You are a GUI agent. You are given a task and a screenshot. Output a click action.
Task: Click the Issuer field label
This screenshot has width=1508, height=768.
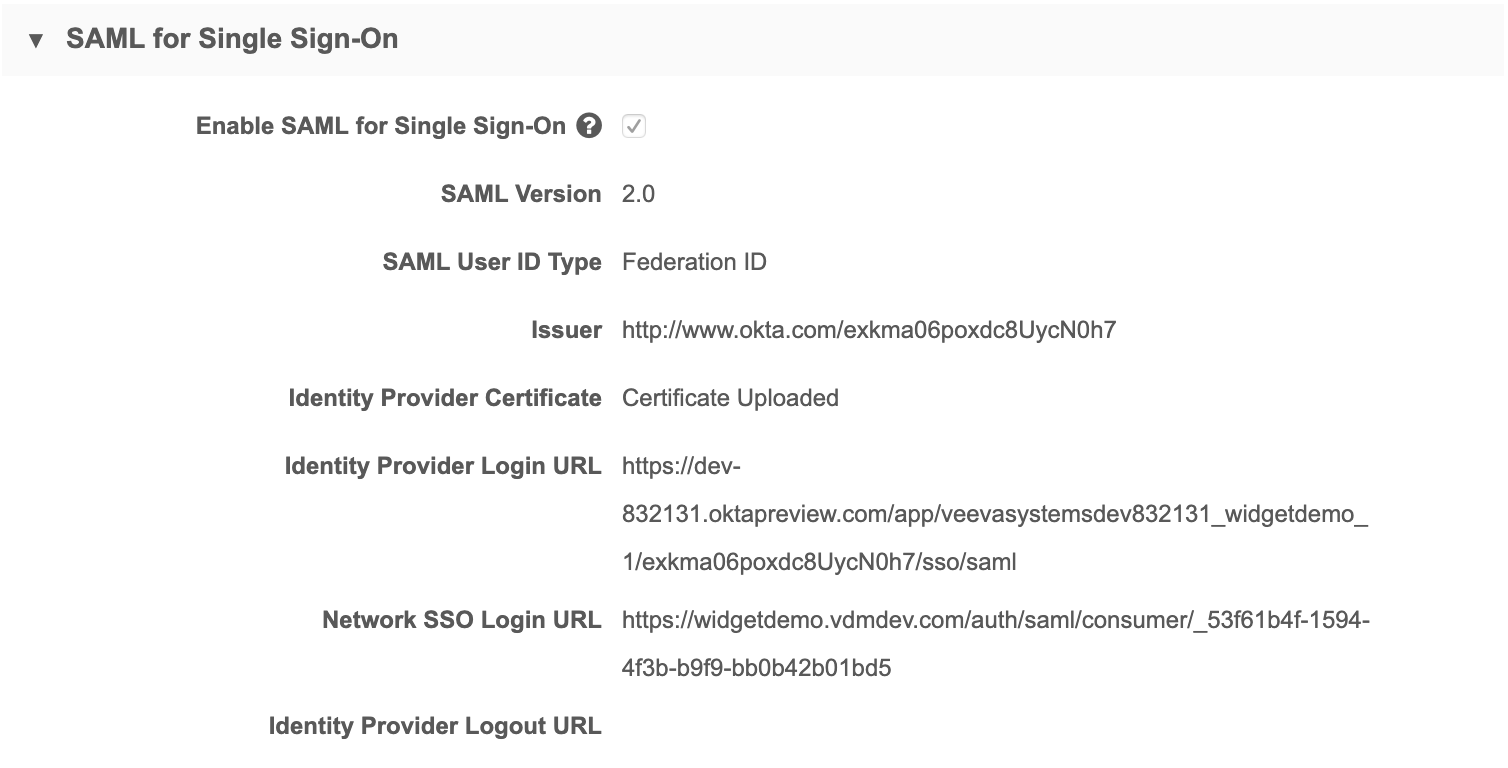tap(566, 330)
